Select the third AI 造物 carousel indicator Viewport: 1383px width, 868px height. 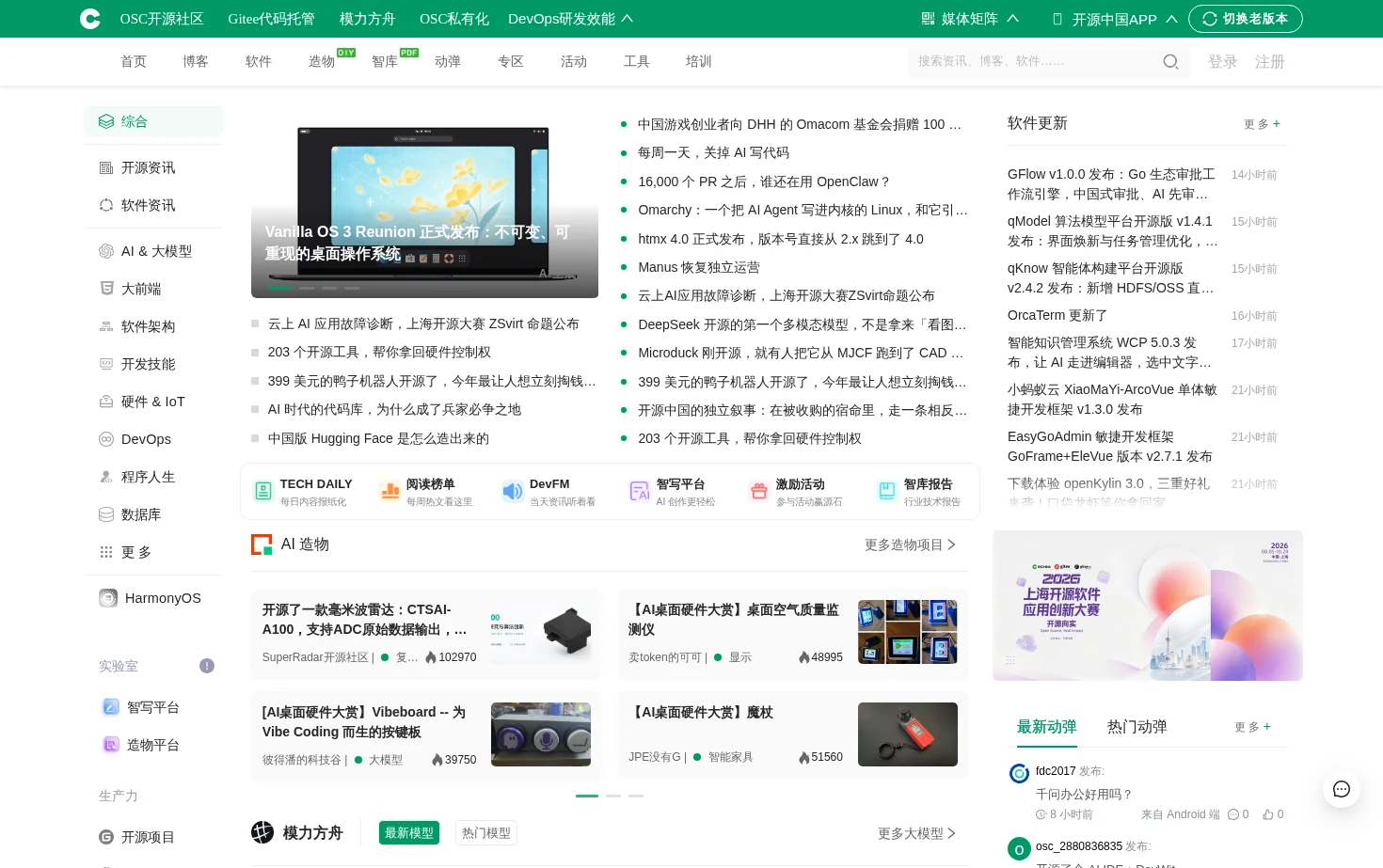click(636, 796)
